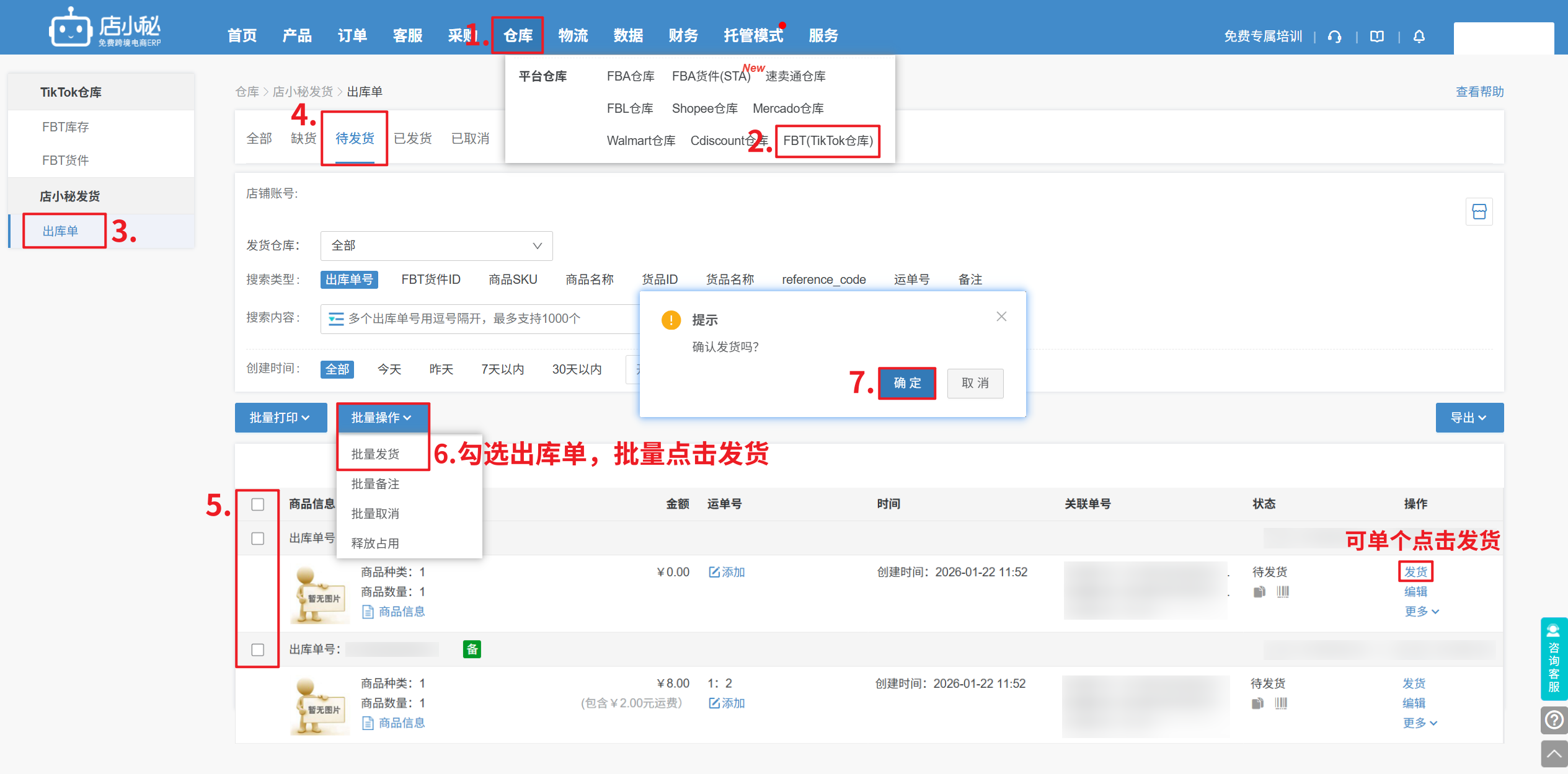Expand the 批量打印 dropdown button
Viewport: 1568px width, 774px height.
280,418
